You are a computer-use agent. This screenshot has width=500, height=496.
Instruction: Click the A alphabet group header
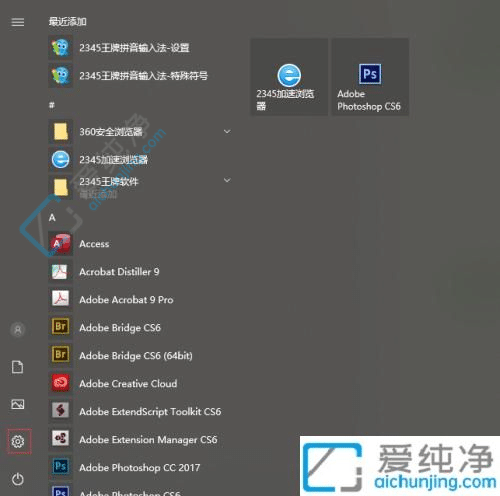tap(52, 218)
